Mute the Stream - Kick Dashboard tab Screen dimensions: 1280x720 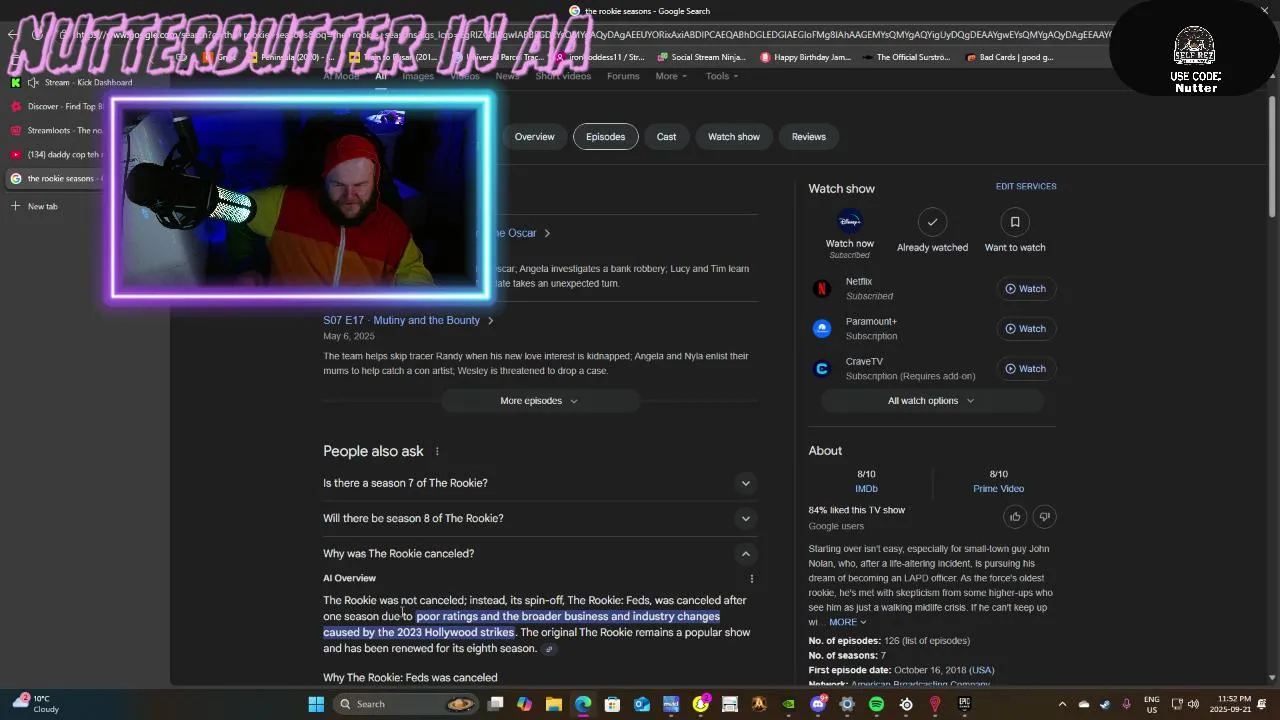33,83
